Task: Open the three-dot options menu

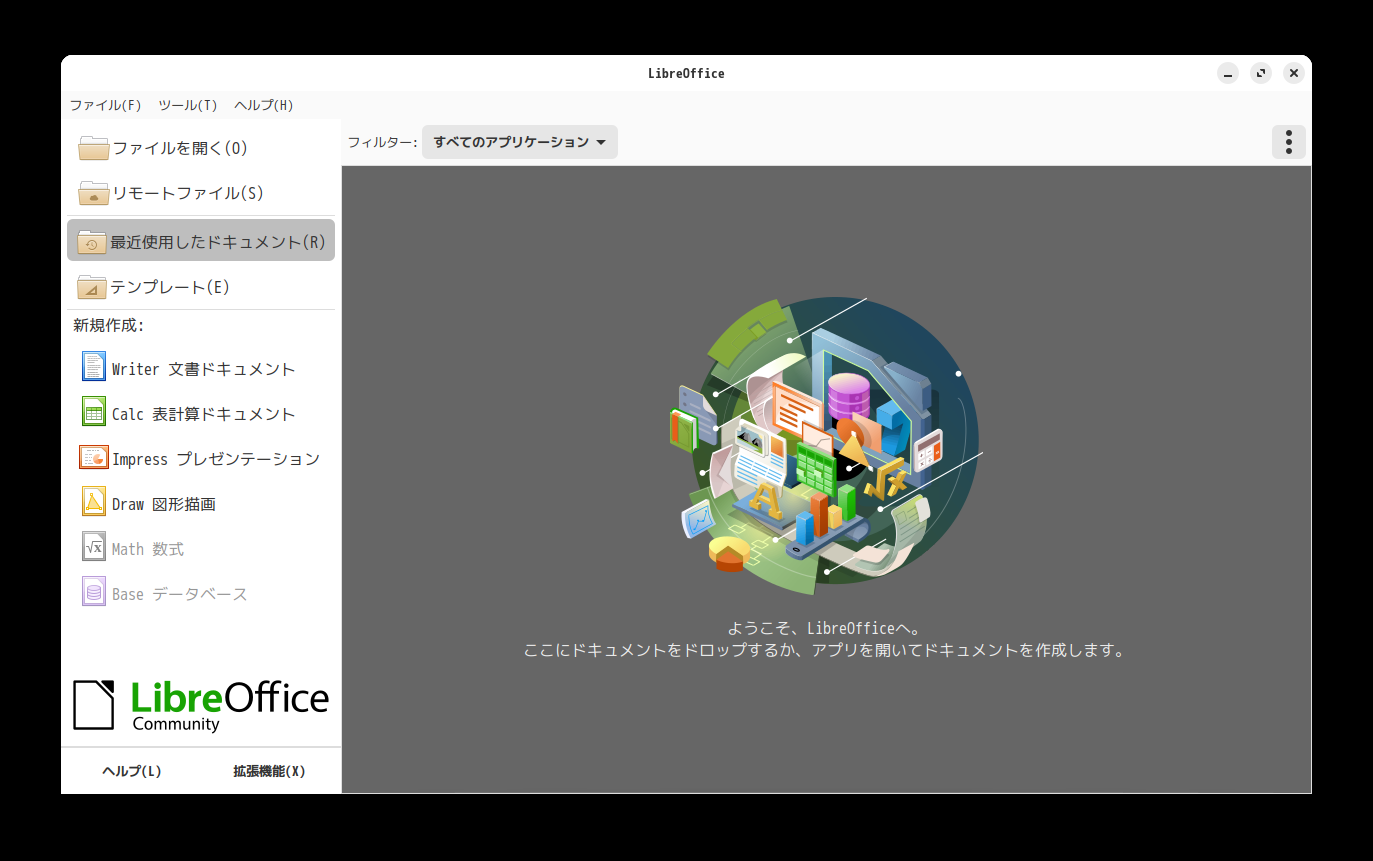Action: 1288,141
